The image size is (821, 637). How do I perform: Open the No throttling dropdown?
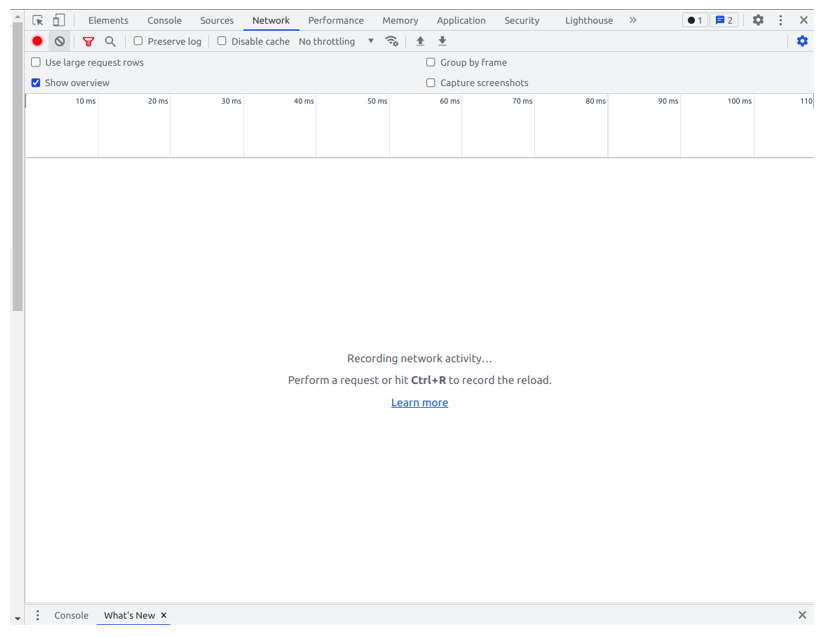pos(336,41)
